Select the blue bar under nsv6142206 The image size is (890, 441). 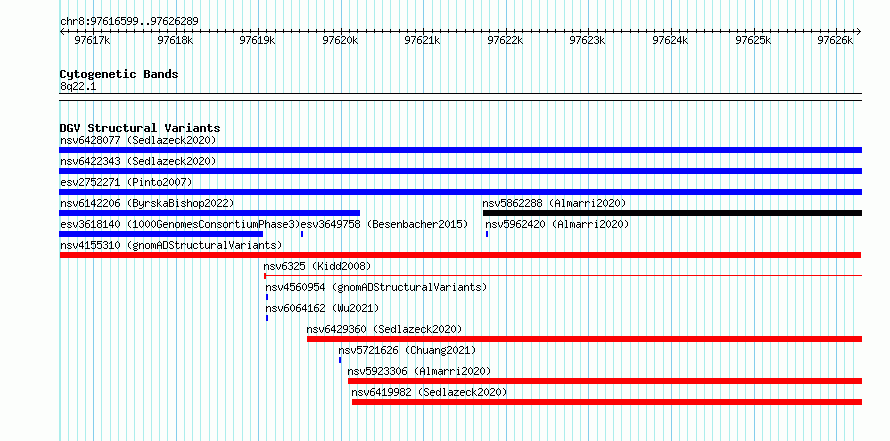point(209,213)
